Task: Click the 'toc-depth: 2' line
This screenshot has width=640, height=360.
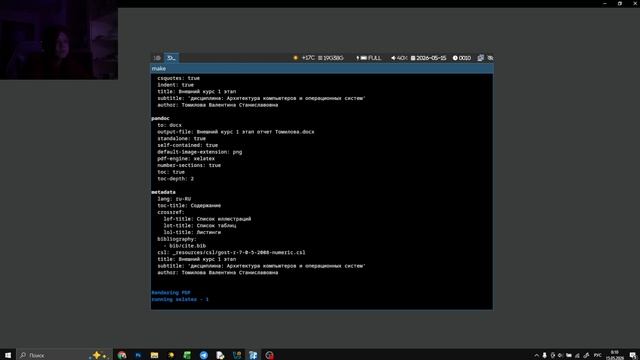Action: [x=176, y=179]
